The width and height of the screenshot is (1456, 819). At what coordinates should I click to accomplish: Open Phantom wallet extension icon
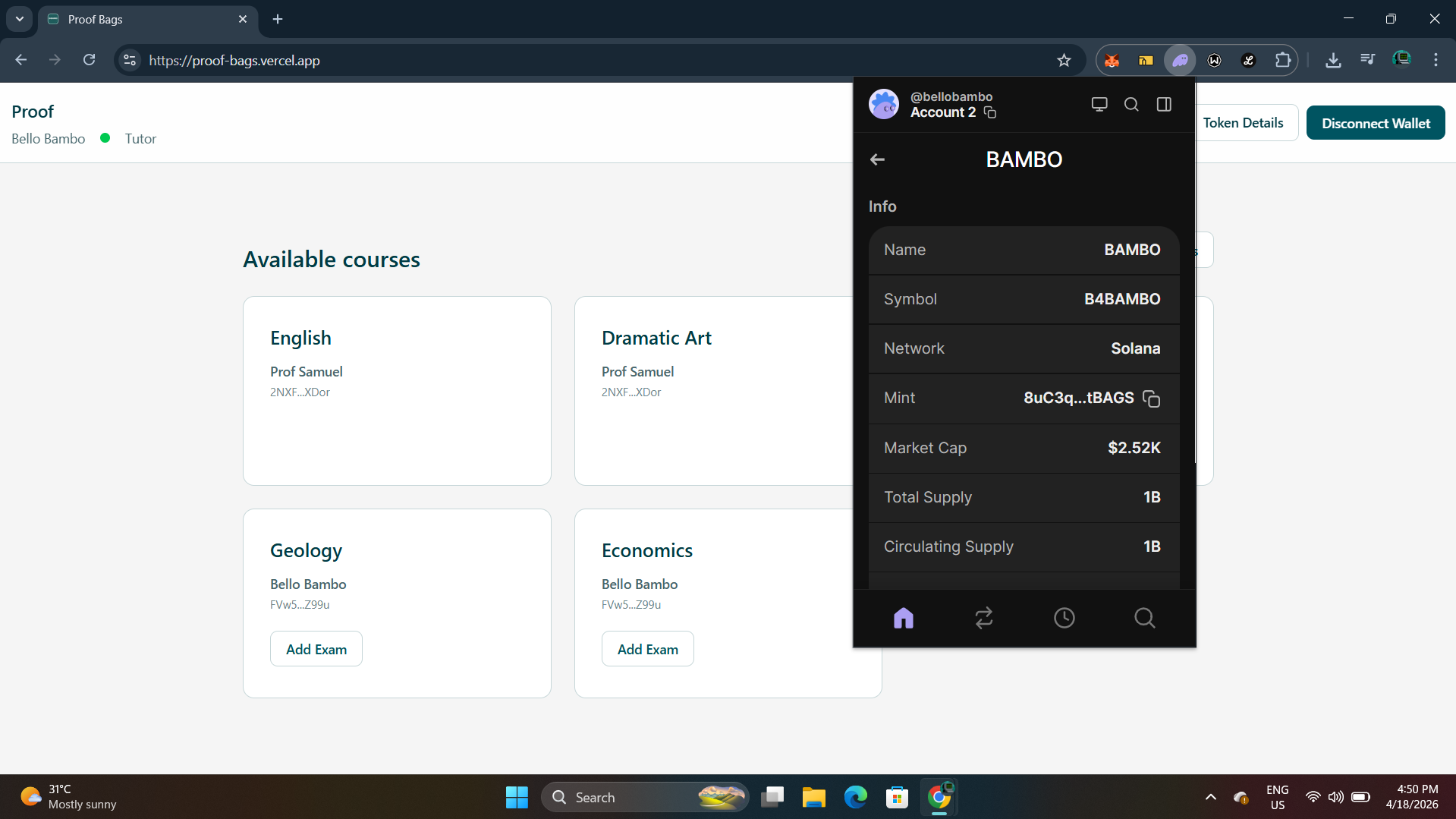pos(1181,61)
